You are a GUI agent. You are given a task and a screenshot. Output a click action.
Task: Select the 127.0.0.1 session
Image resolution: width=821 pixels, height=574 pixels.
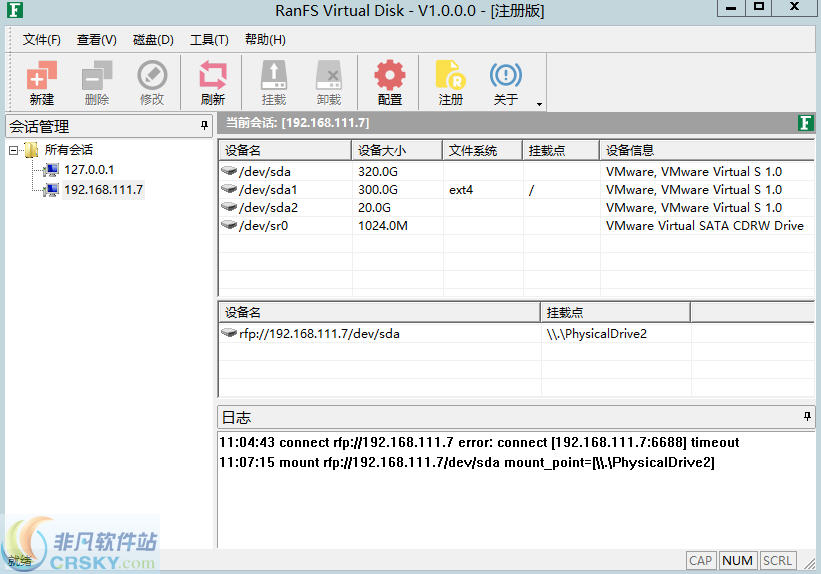tap(88, 170)
